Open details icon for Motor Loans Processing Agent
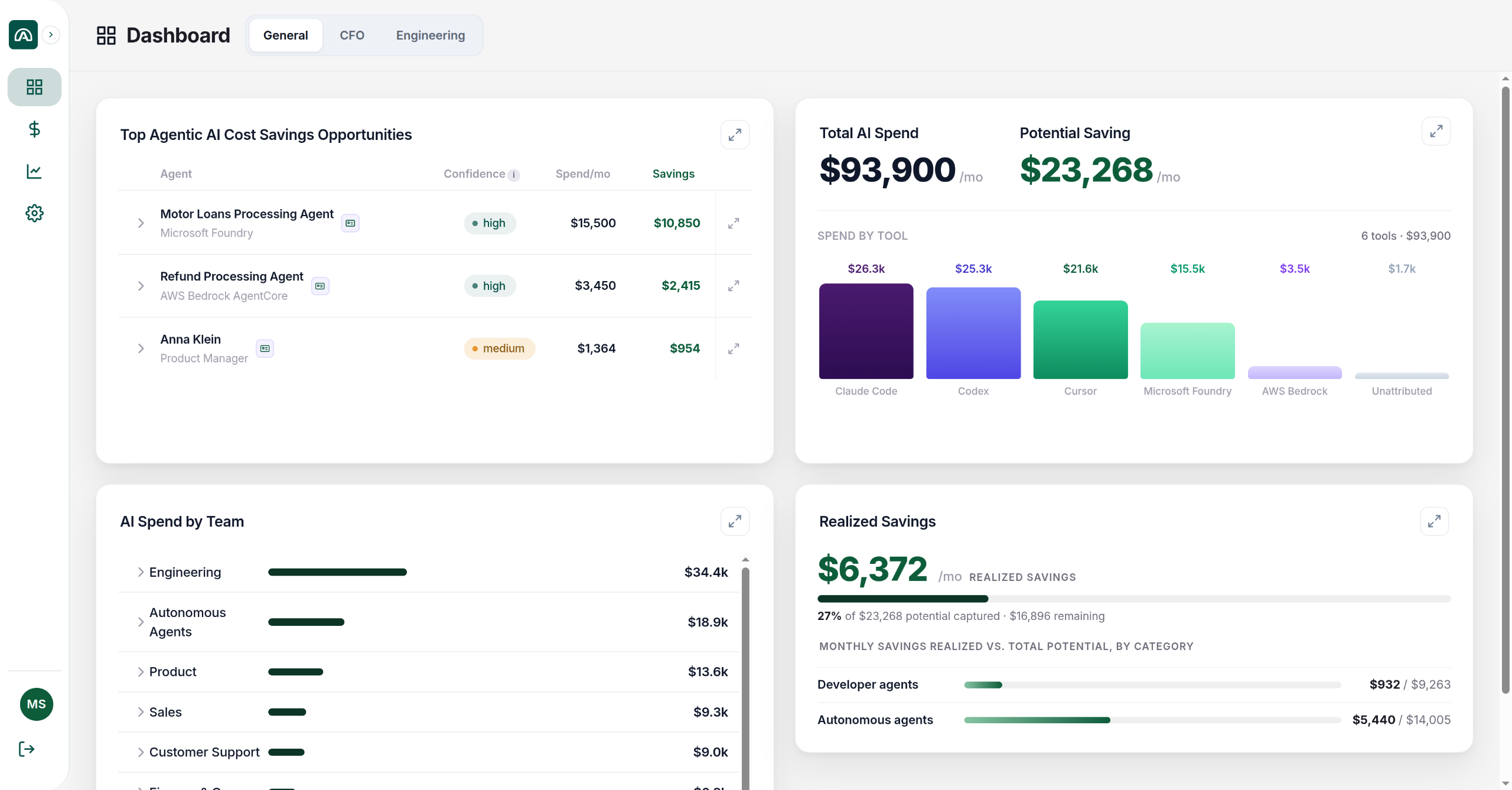This screenshot has height=790, width=1512. tap(734, 223)
